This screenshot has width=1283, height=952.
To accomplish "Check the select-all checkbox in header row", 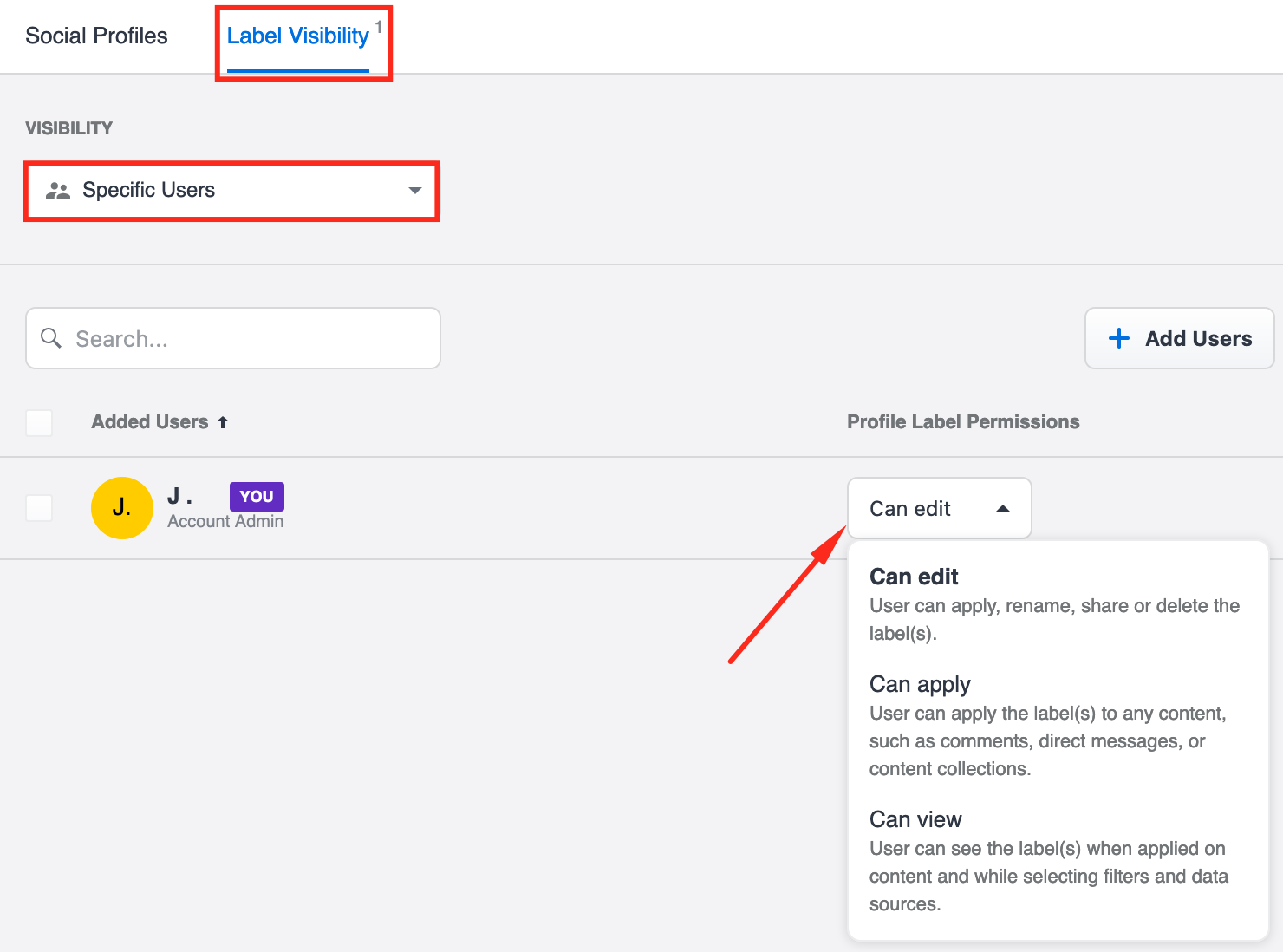I will click(x=39, y=423).
